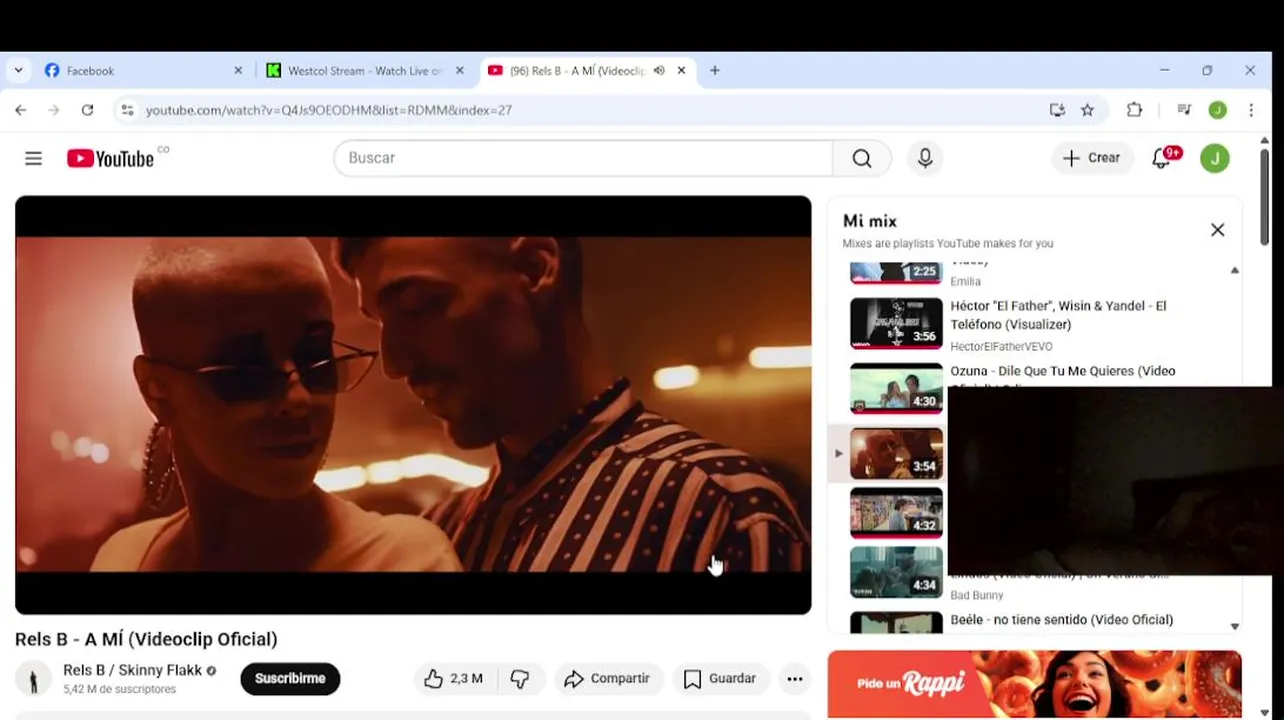Click the video title Rels B - A MÍ

pyautogui.click(x=146, y=639)
